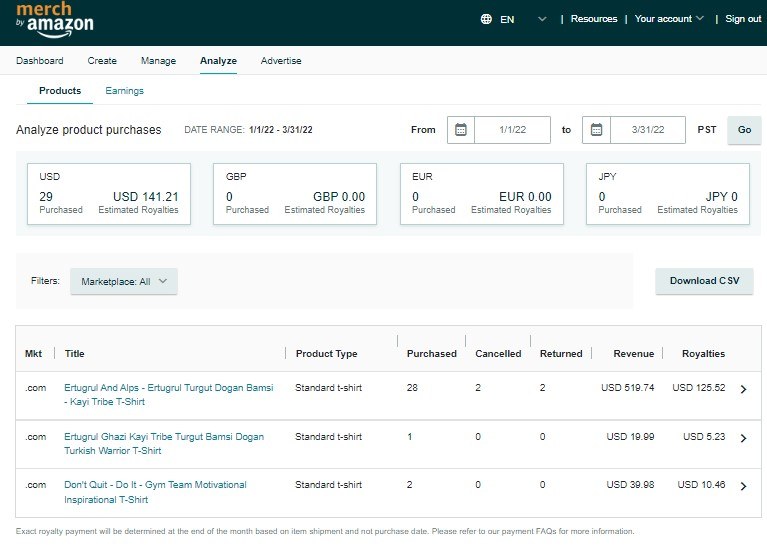Sort by the Royalties column header
Screen dimensions: 767x552
(x=703, y=353)
